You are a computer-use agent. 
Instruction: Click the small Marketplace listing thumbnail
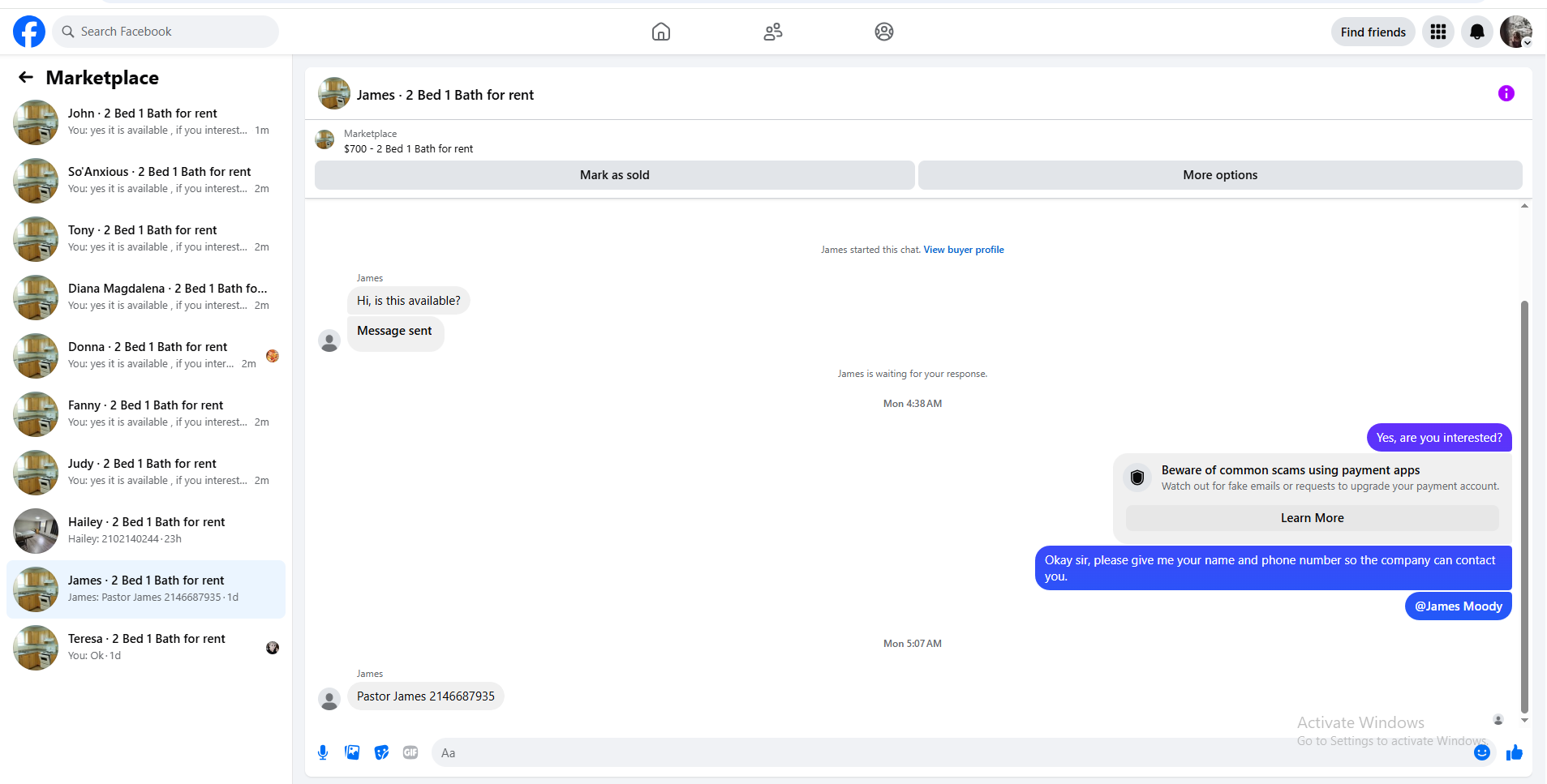[324, 139]
